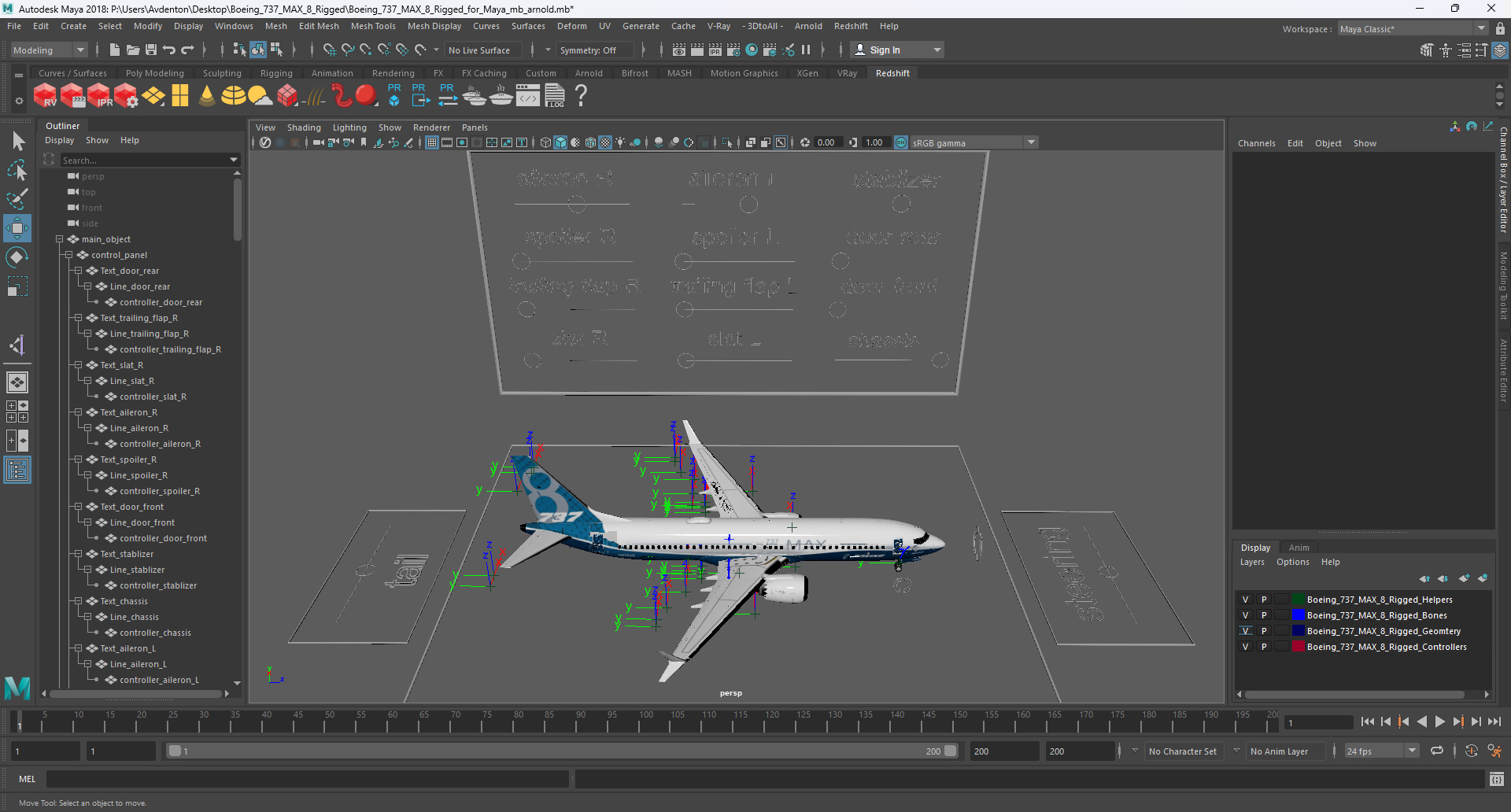Image resolution: width=1511 pixels, height=812 pixels.
Task: Click the pause IPR render icon
Action: point(806,50)
